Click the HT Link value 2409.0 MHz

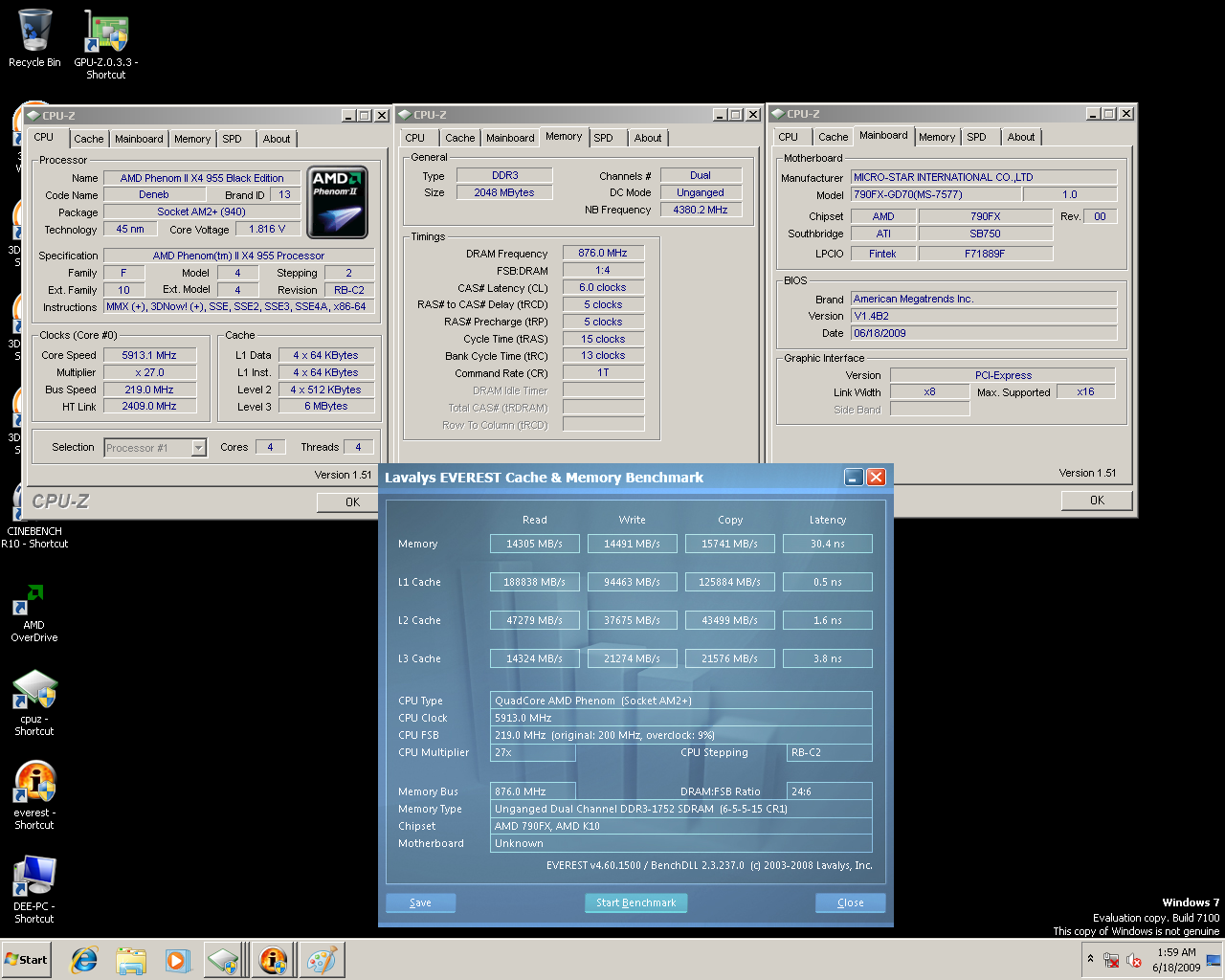pyautogui.click(x=149, y=406)
